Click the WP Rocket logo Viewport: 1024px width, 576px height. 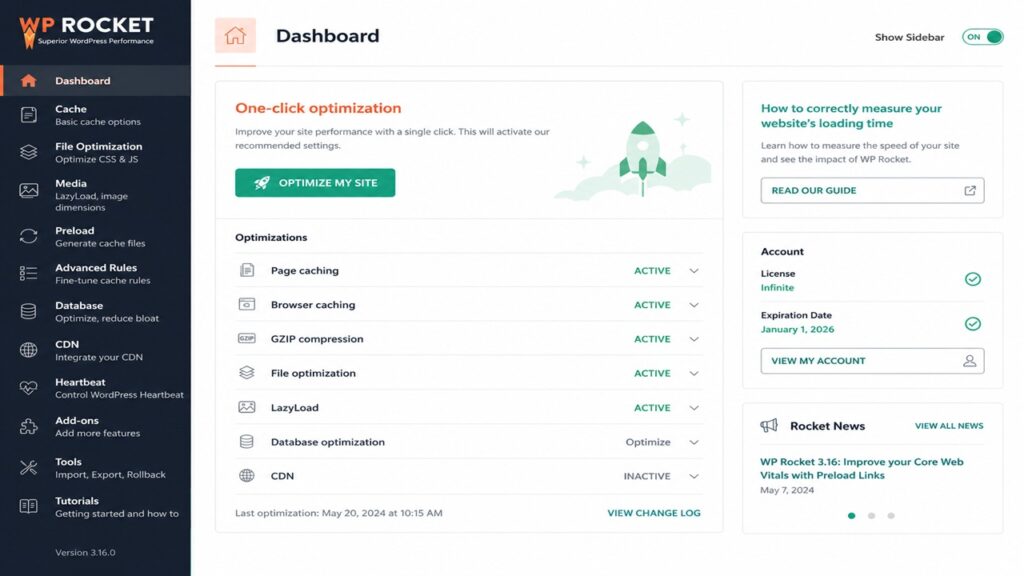[x=86, y=32]
